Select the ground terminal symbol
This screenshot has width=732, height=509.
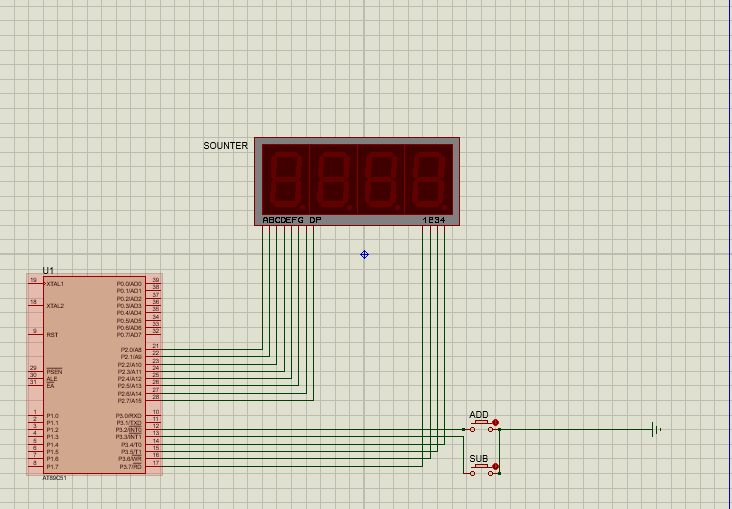(656, 429)
